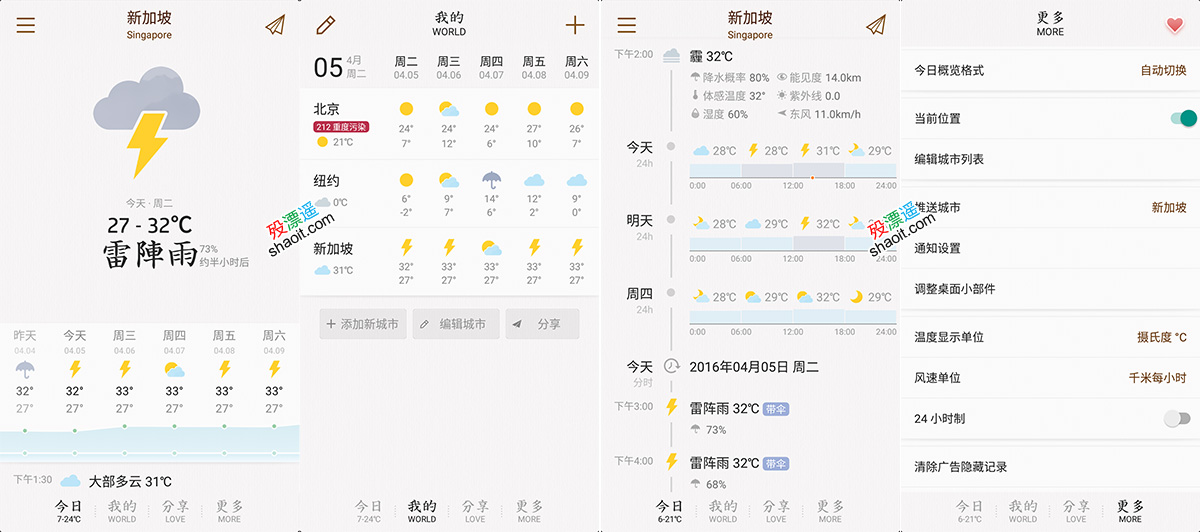This screenshot has height=532, width=1200.
Task: Expand the 今天 24h timeline entry
Action: (640, 154)
